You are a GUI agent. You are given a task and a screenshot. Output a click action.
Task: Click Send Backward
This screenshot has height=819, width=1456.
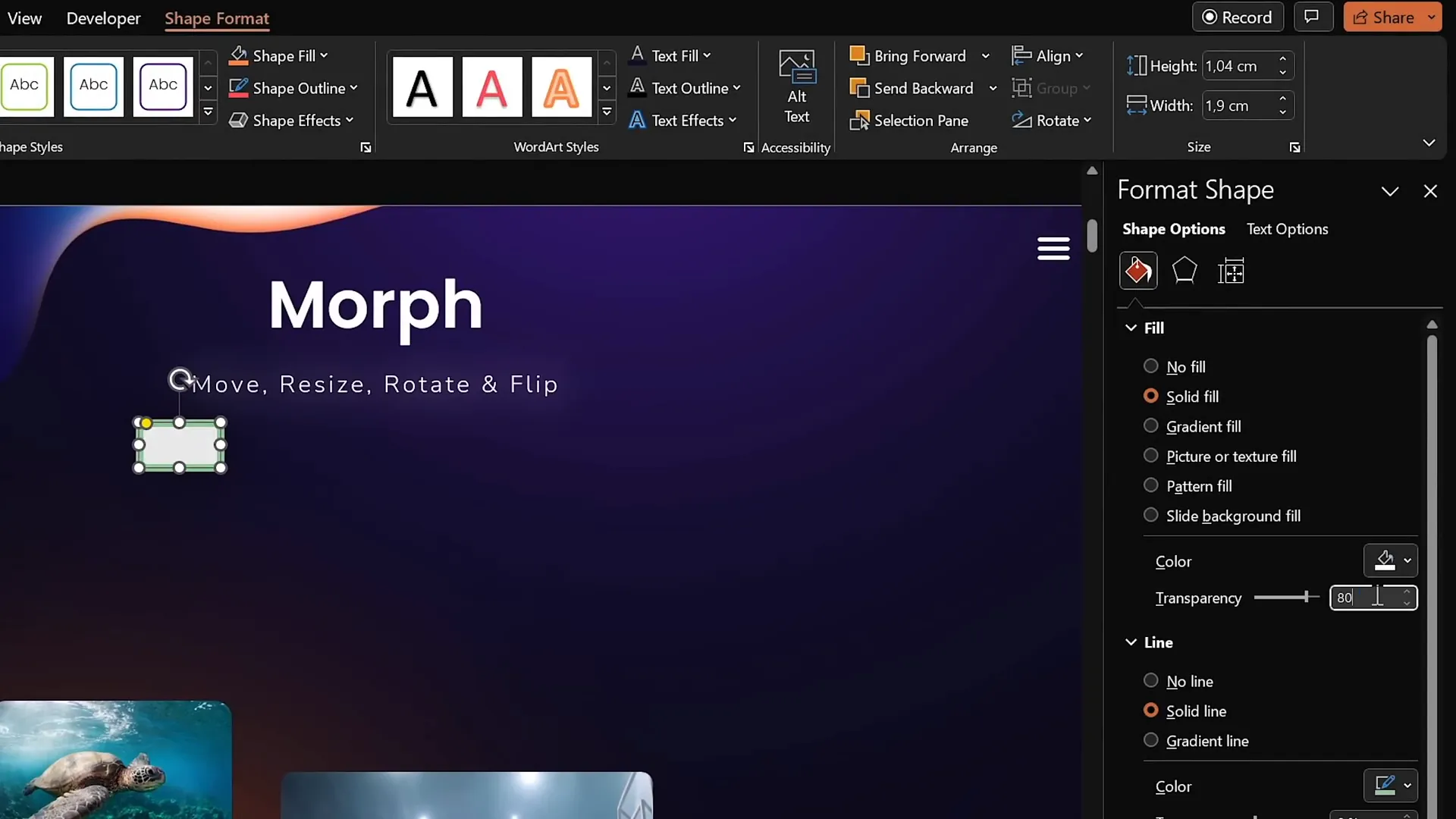[x=912, y=88]
